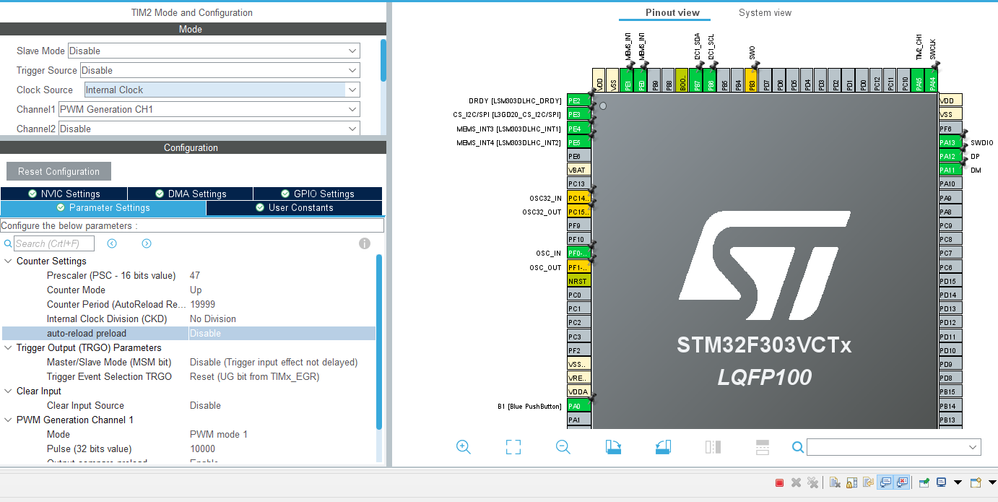Viewport: 998px width, 502px height.
Task: Click inside the parameter Search field
Action: [54, 244]
